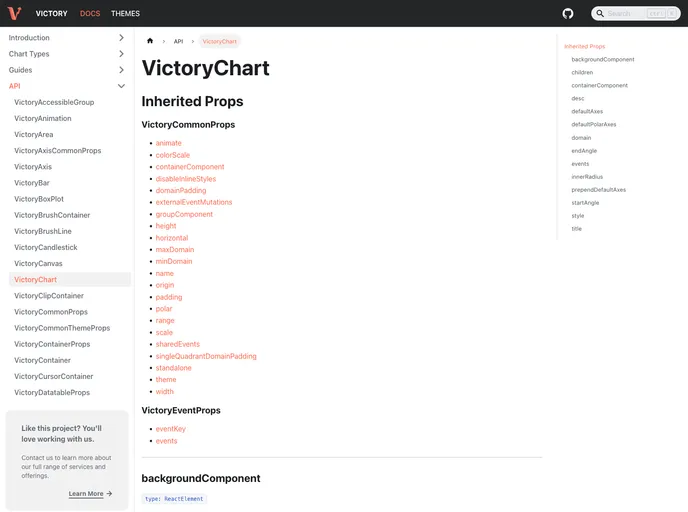
Task: Follow the theme prop link
Action: click(x=166, y=380)
